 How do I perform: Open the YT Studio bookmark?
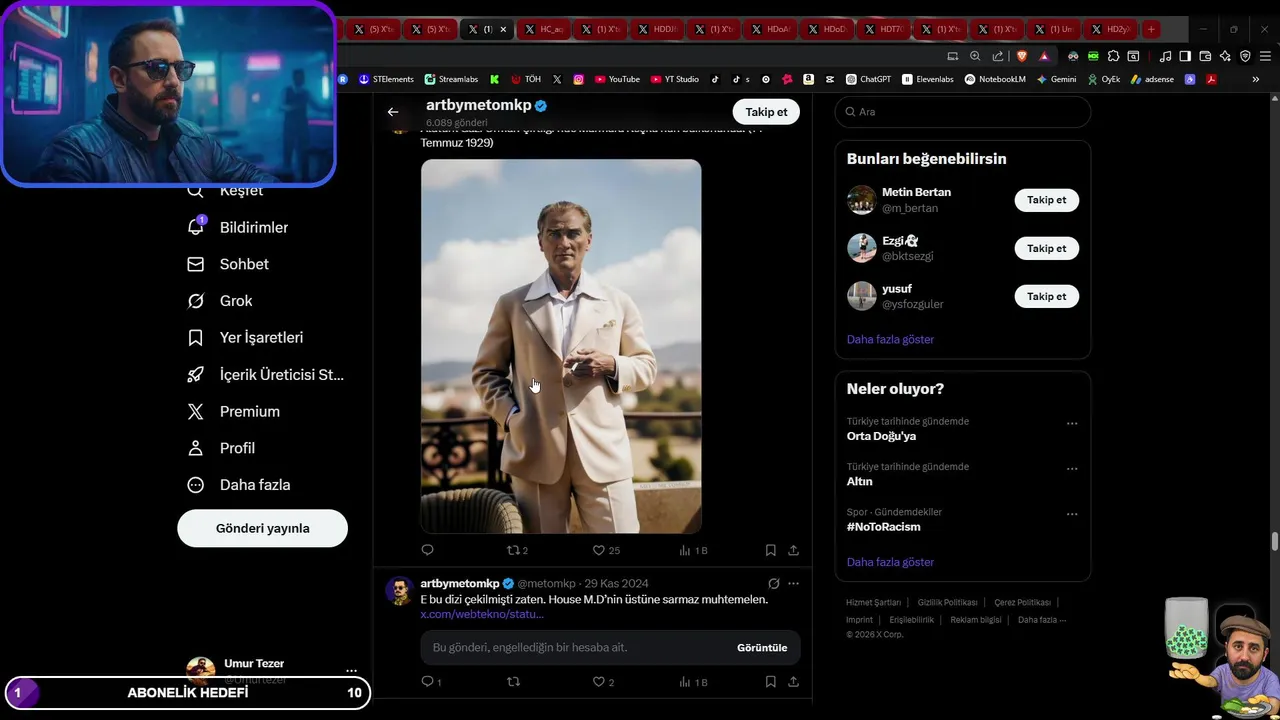[x=675, y=79]
